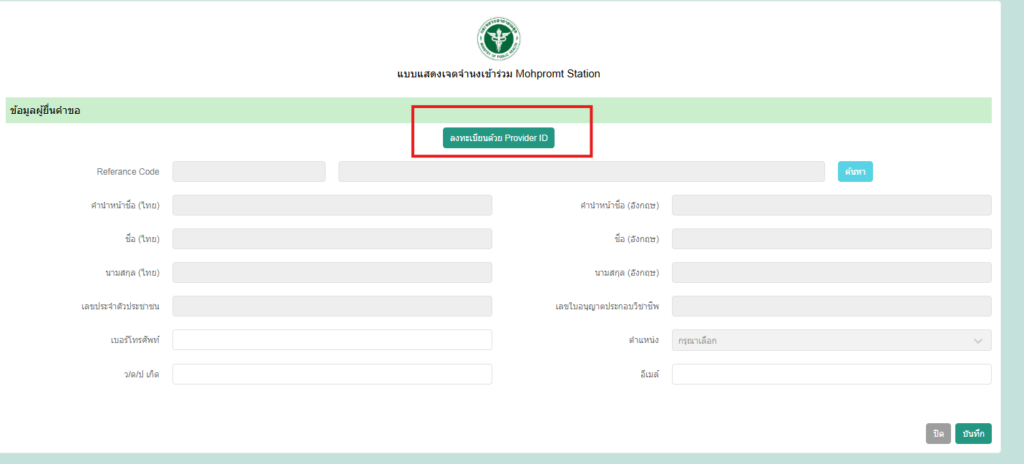Select the คำนำหน้าชื่อ (อังกฤษ) field
This screenshot has width=1024, height=464.
point(831,205)
